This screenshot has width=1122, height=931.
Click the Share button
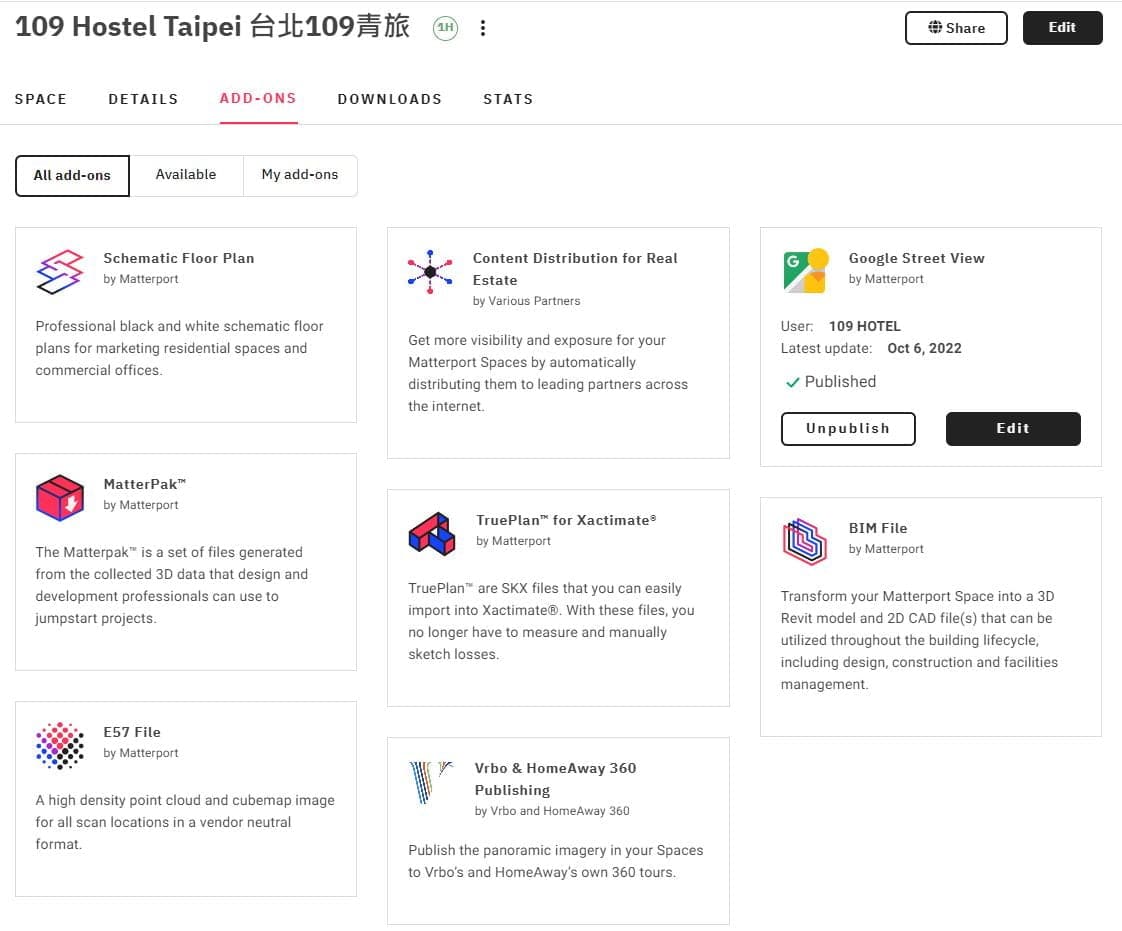coord(956,28)
